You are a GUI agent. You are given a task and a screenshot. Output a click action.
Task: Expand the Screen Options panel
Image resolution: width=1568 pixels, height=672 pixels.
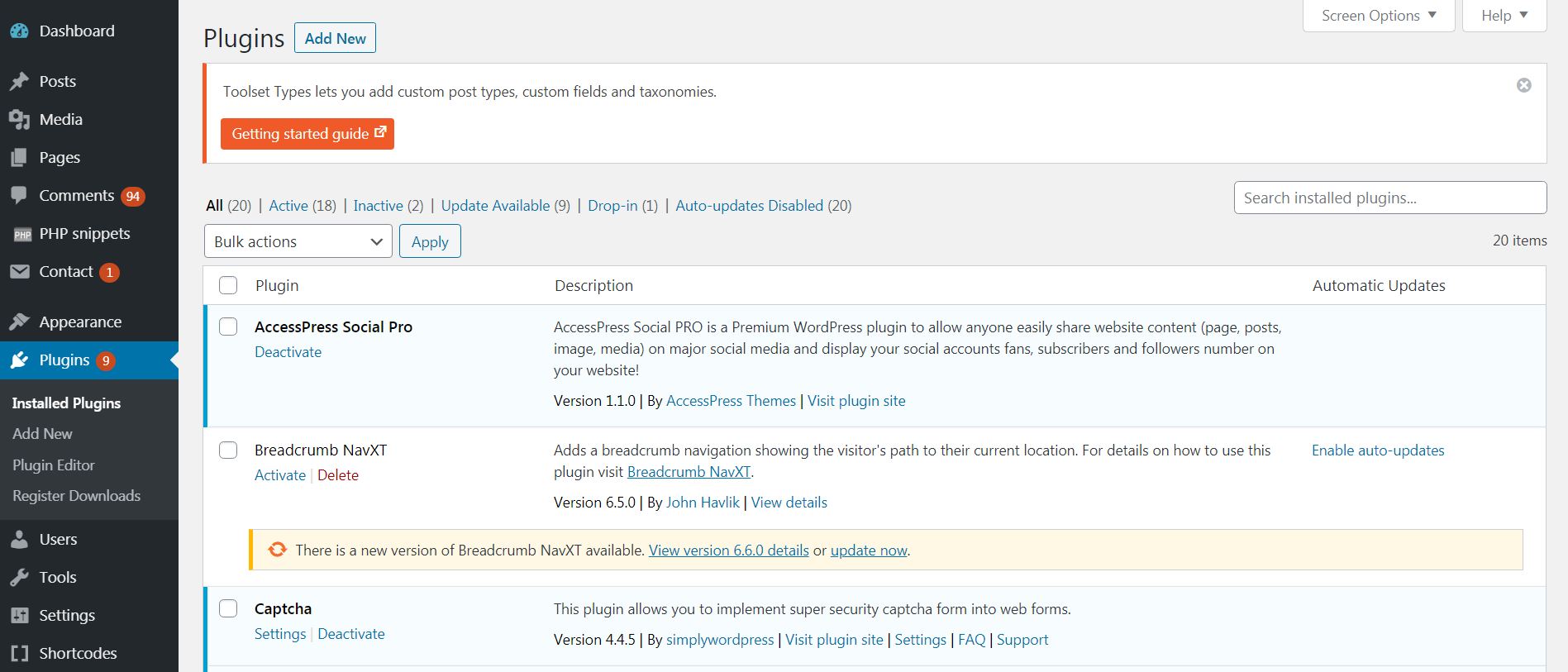point(1379,16)
